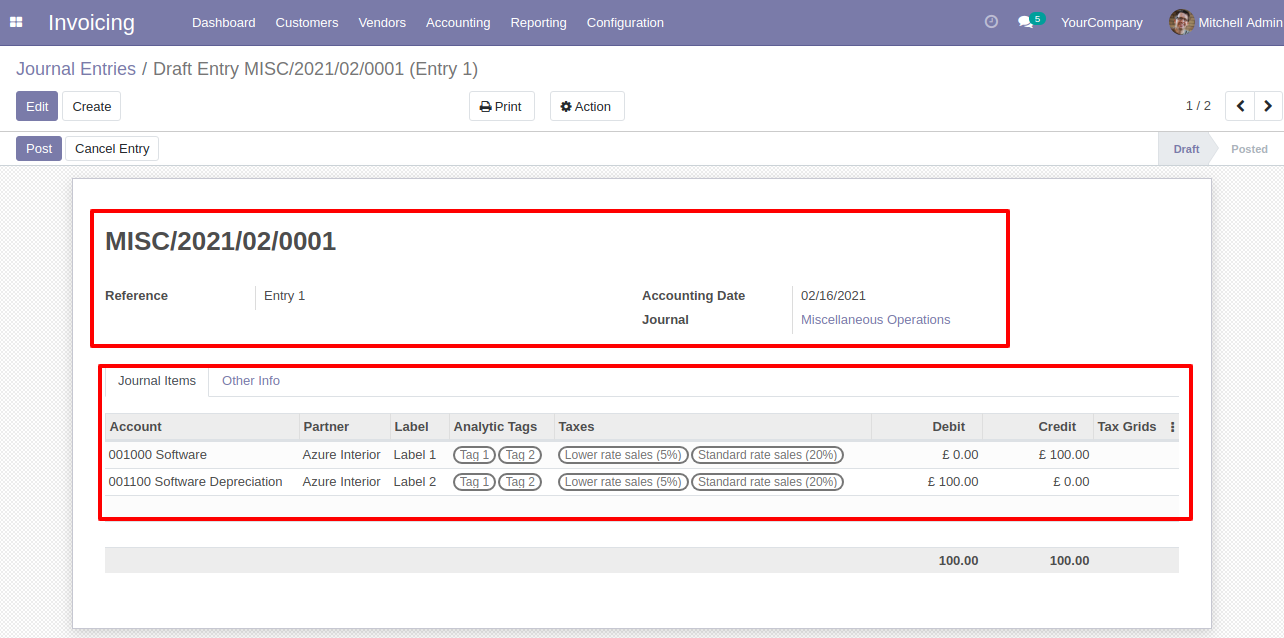Print the journal entry
Image resolution: width=1284 pixels, height=638 pixels.
[x=501, y=106]
